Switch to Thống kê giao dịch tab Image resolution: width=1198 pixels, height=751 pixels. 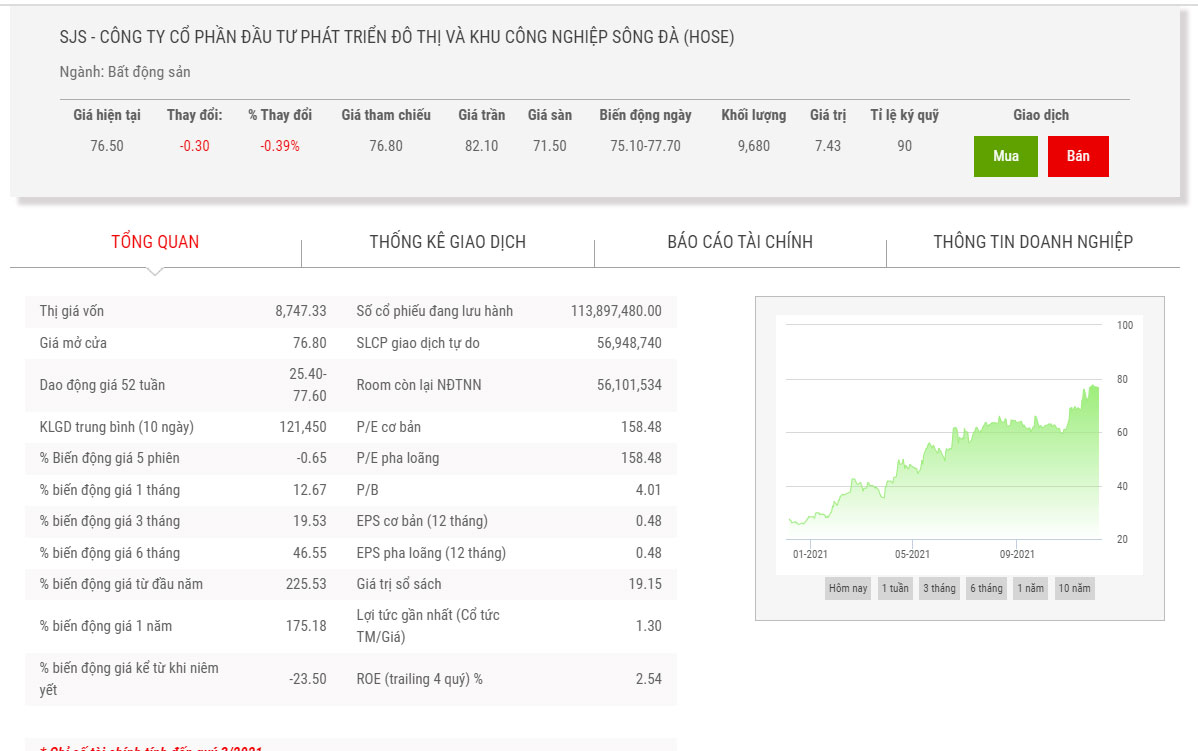click(x=447, y=242)
